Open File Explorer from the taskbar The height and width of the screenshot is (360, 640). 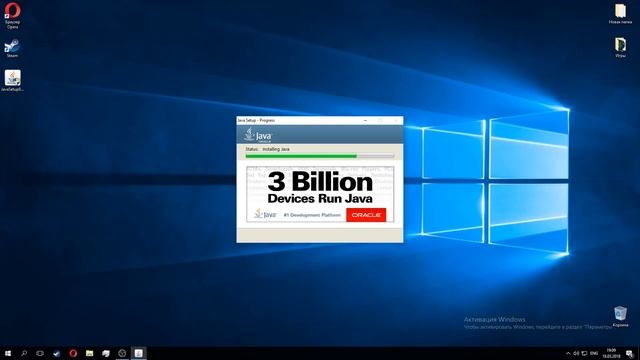click(x=89, y=353)
